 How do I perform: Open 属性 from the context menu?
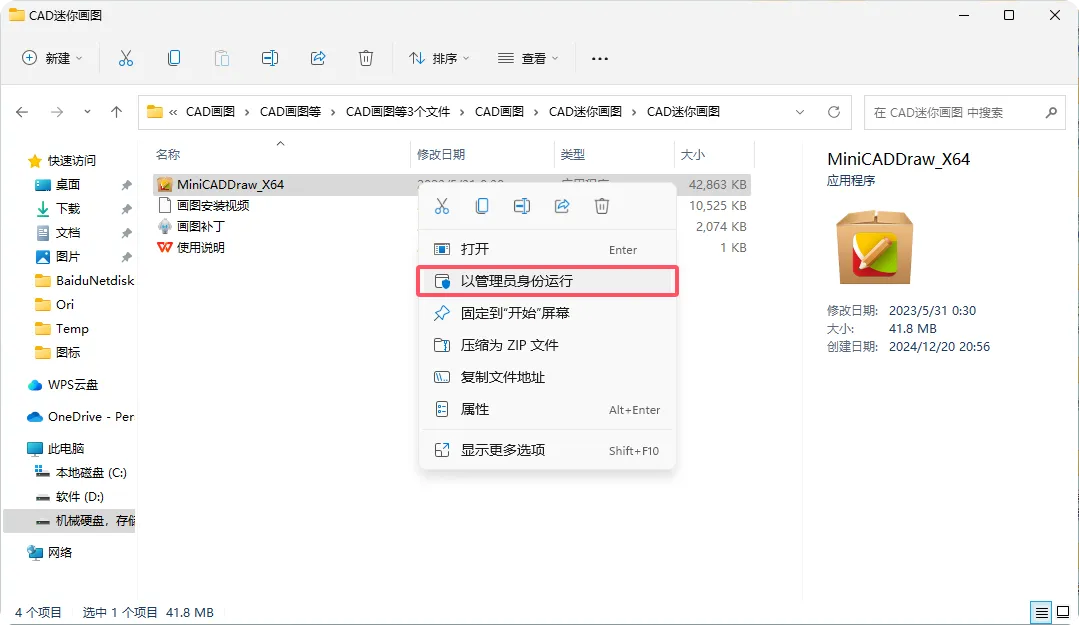(x=547, y=410)
